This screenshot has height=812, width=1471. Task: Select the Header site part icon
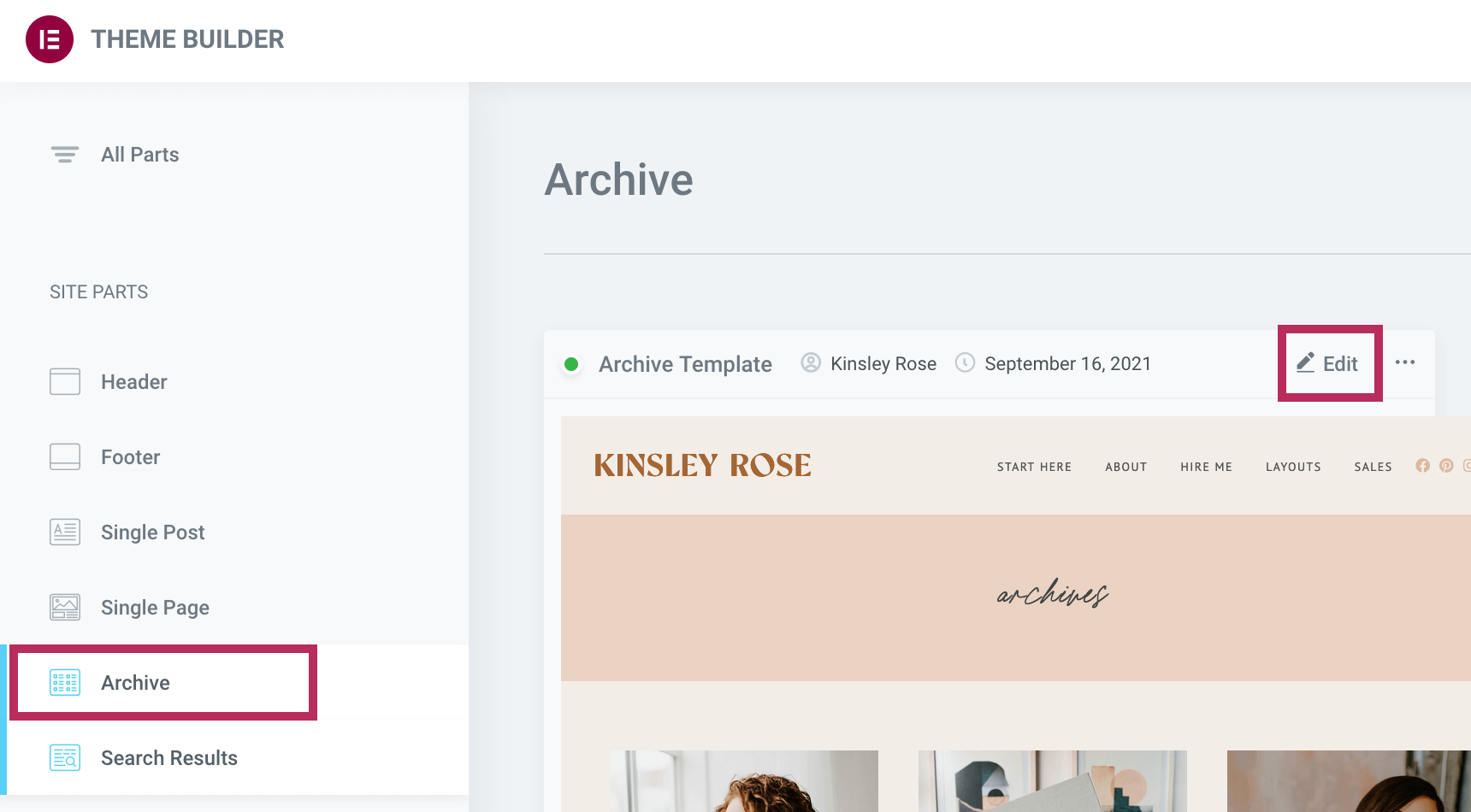point(64,382)
